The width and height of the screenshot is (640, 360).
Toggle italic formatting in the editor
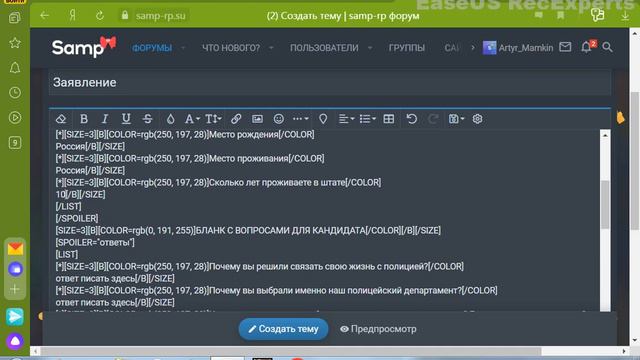(104, 119)
